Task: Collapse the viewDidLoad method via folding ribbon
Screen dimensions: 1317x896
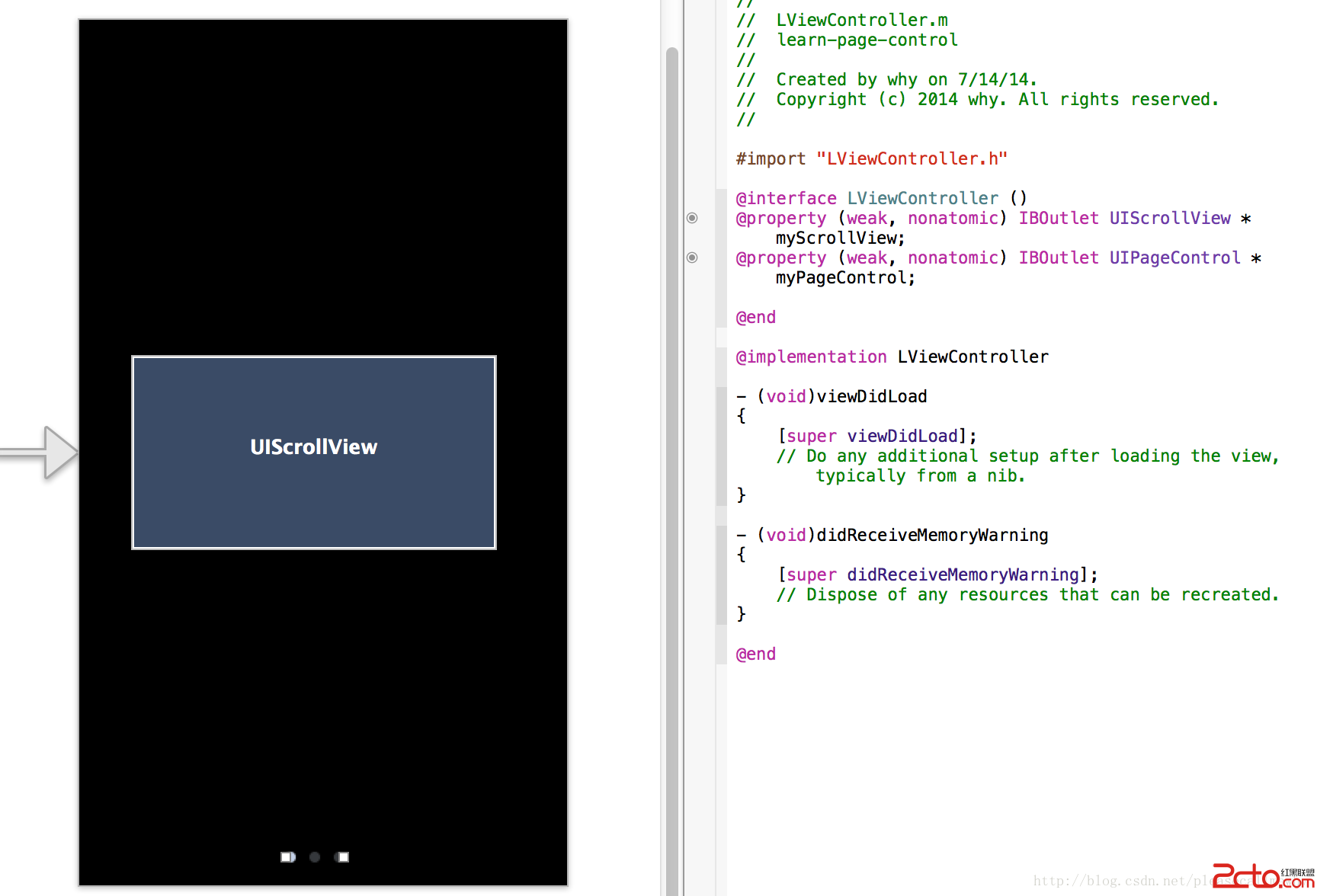Action: [x=721, y=446]
